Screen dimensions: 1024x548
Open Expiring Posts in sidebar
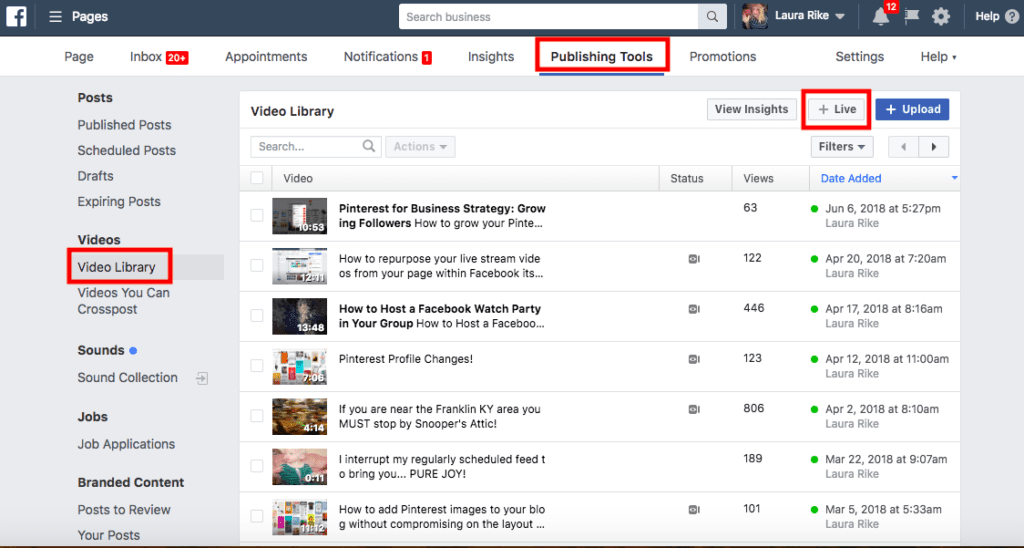click(x=119, y=201)
